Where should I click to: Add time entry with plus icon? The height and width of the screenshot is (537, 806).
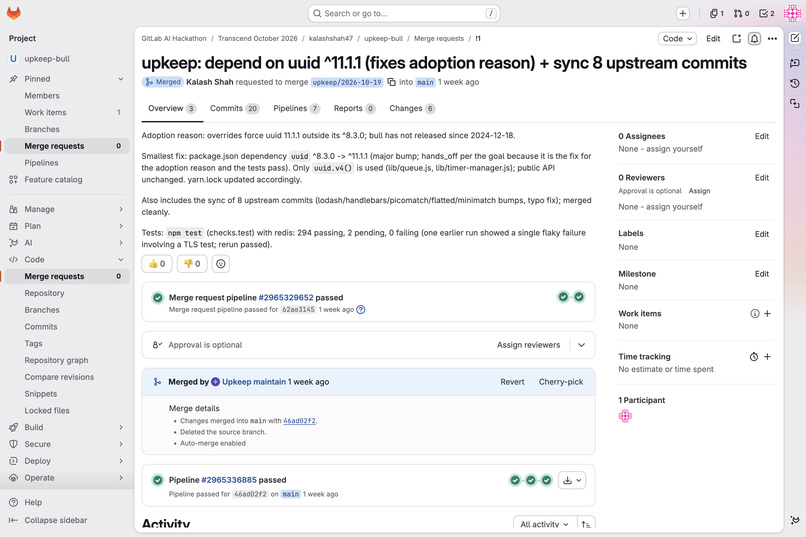tap(767, 357)
